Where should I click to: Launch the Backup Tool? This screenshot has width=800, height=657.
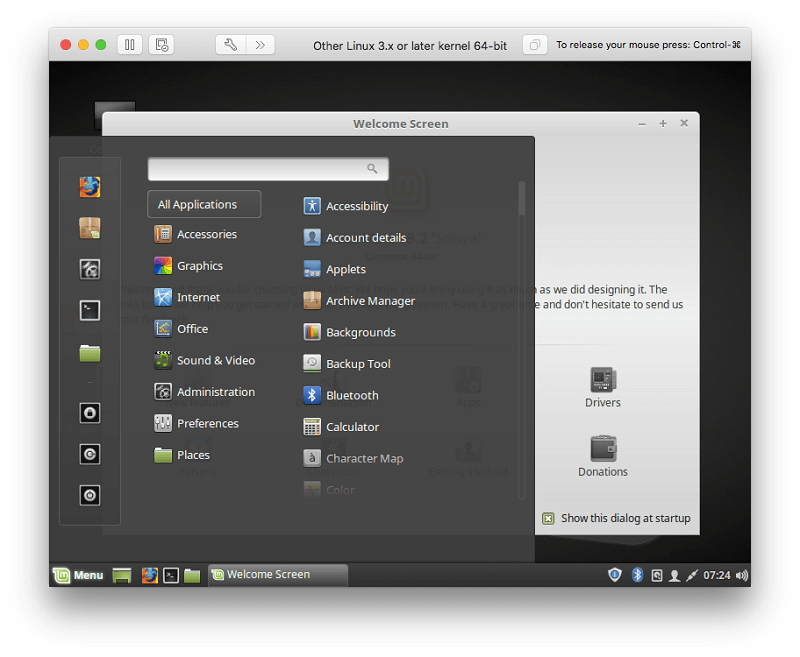click(x=347, y=364)
